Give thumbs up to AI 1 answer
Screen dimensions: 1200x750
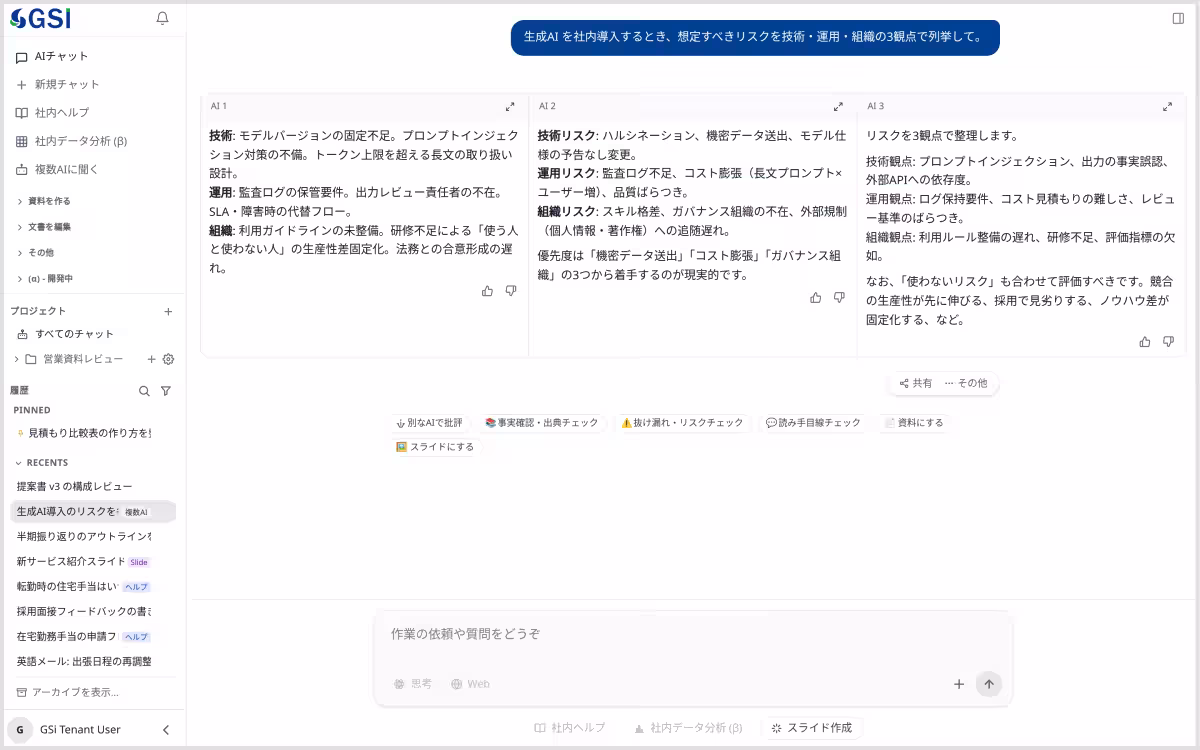pos(487,291)
